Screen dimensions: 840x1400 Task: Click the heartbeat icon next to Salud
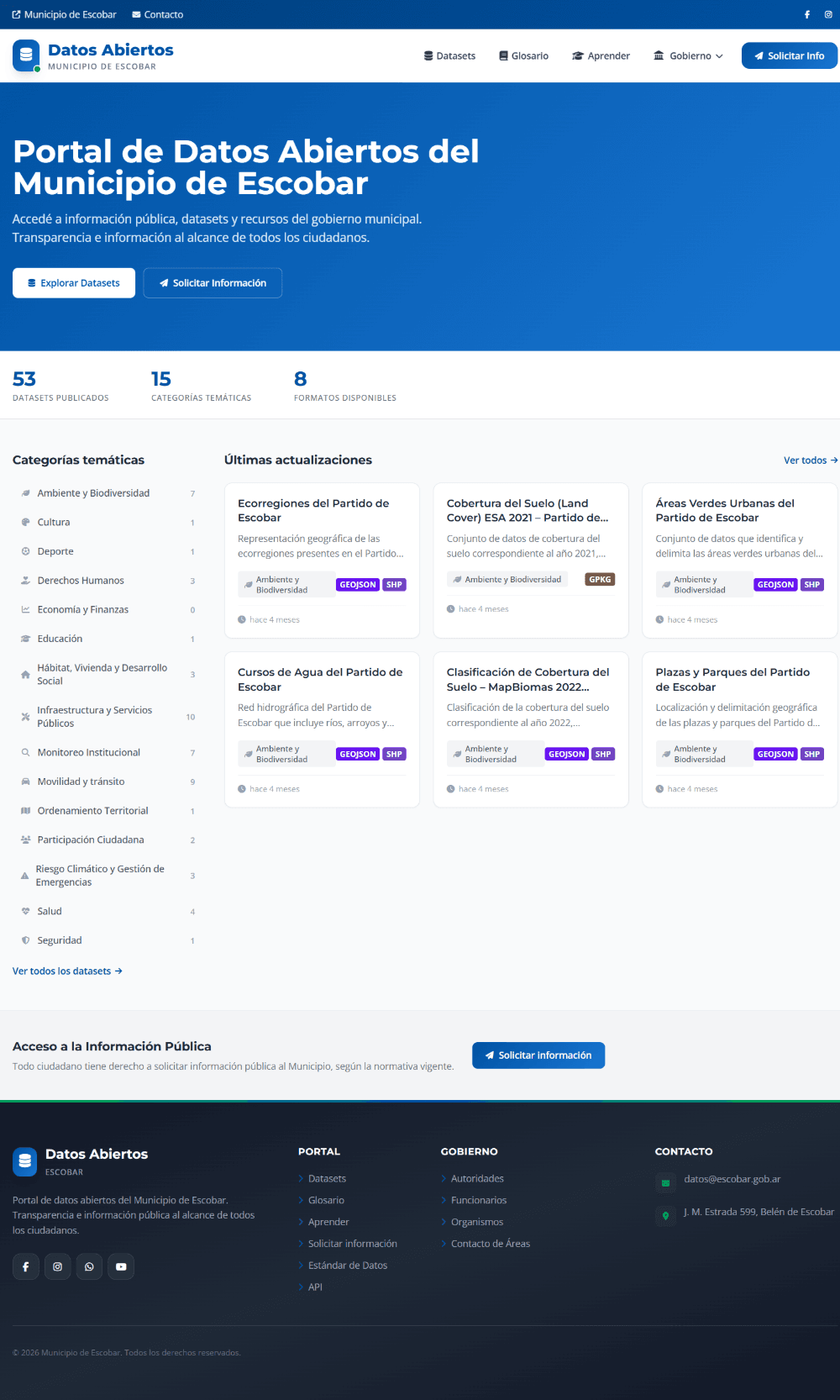(26, 911)
